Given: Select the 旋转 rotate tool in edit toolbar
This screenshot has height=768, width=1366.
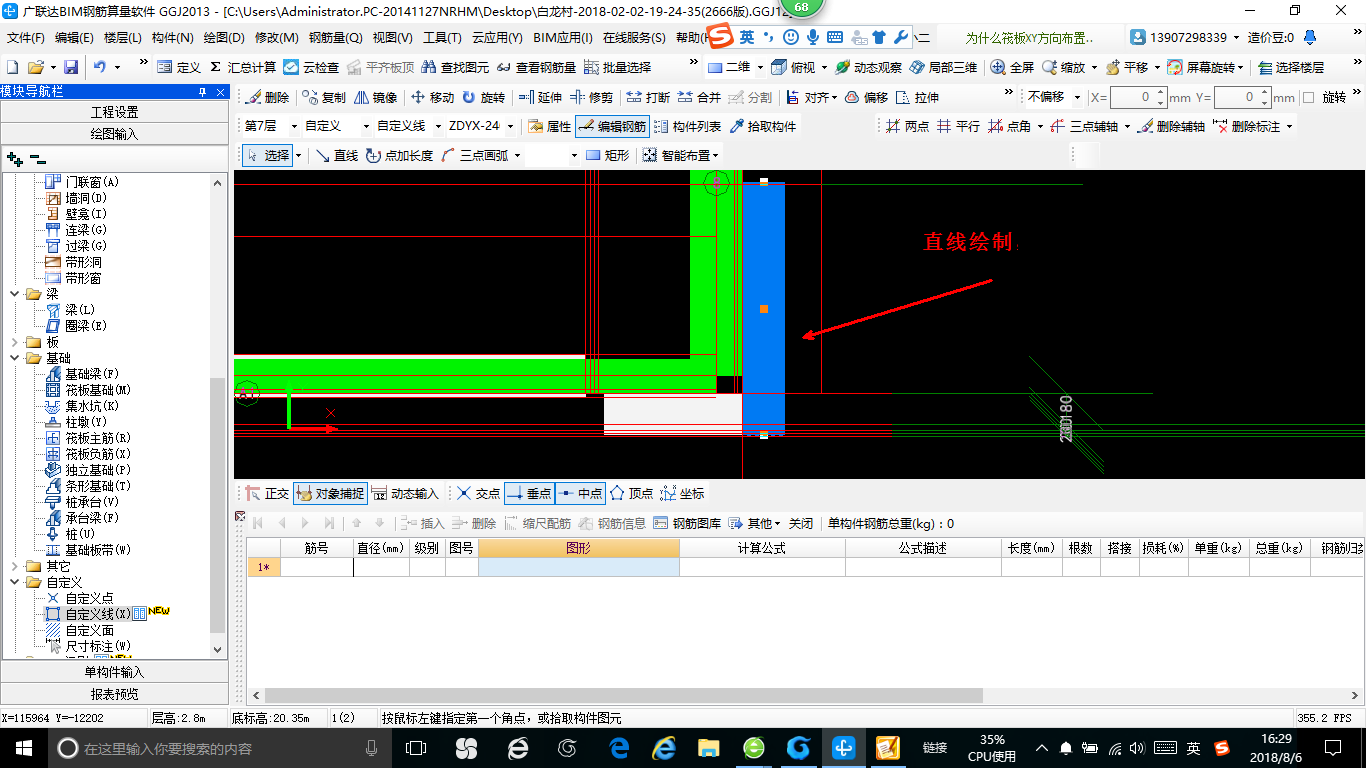Looking at the screenshot, I should pyautogui.click(x=483, y=97).
